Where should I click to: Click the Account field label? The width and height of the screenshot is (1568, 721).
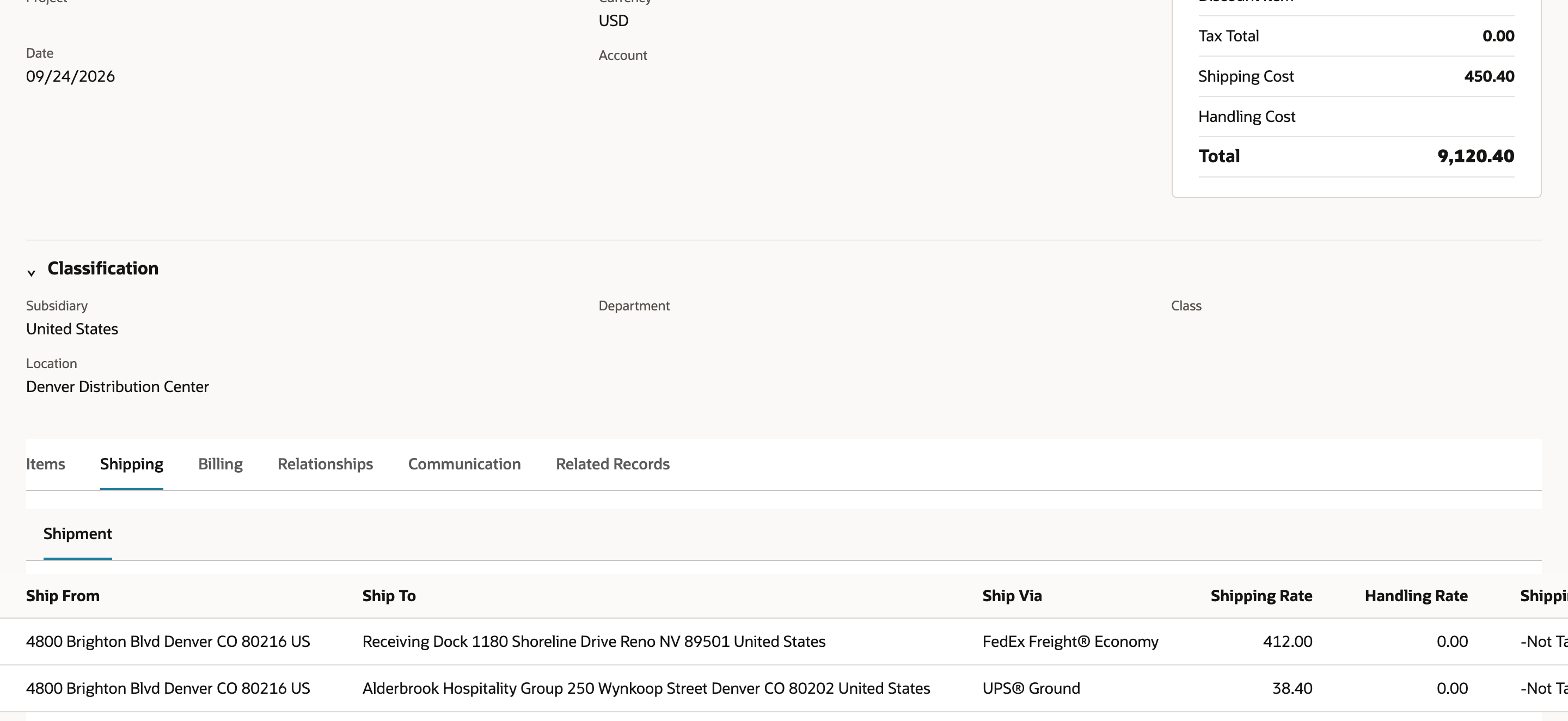pyautogui.click(x=623, y=56)
